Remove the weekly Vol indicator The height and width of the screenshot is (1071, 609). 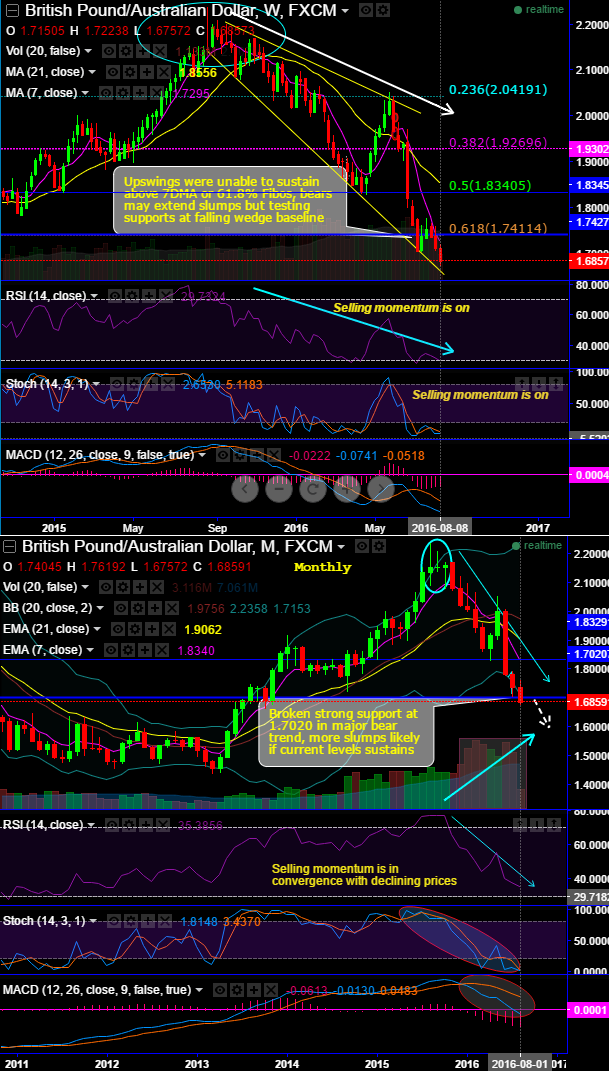click(160, 51)
